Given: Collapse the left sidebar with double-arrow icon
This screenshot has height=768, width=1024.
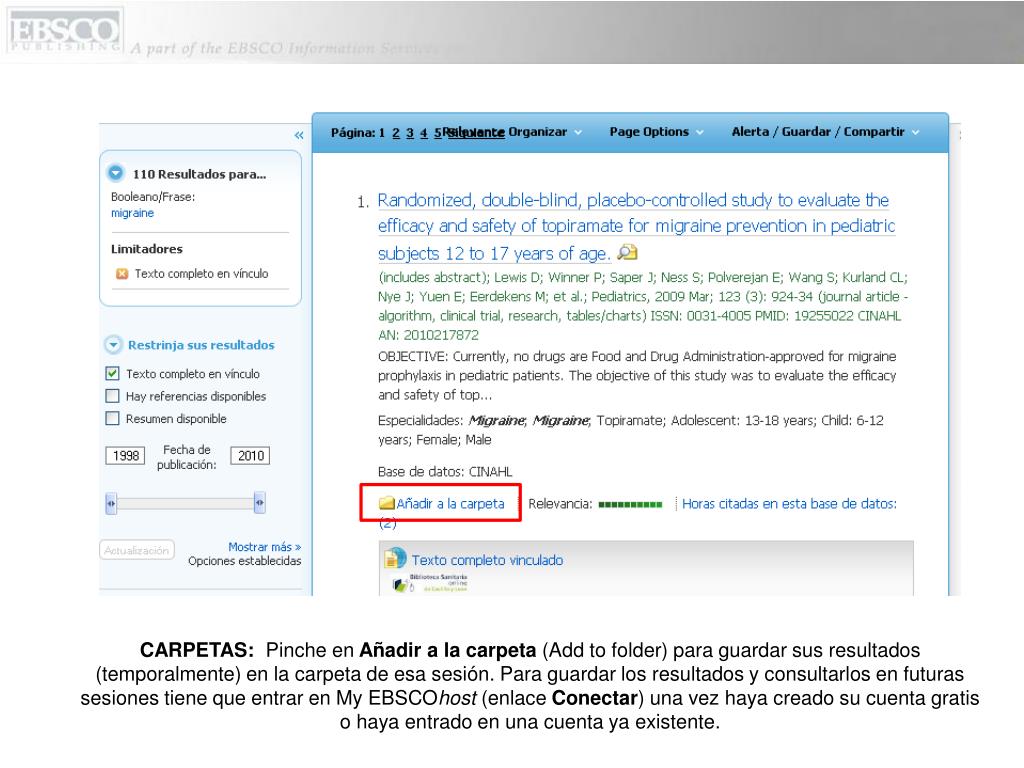Looking at the screenshot, I should [299, 135].
